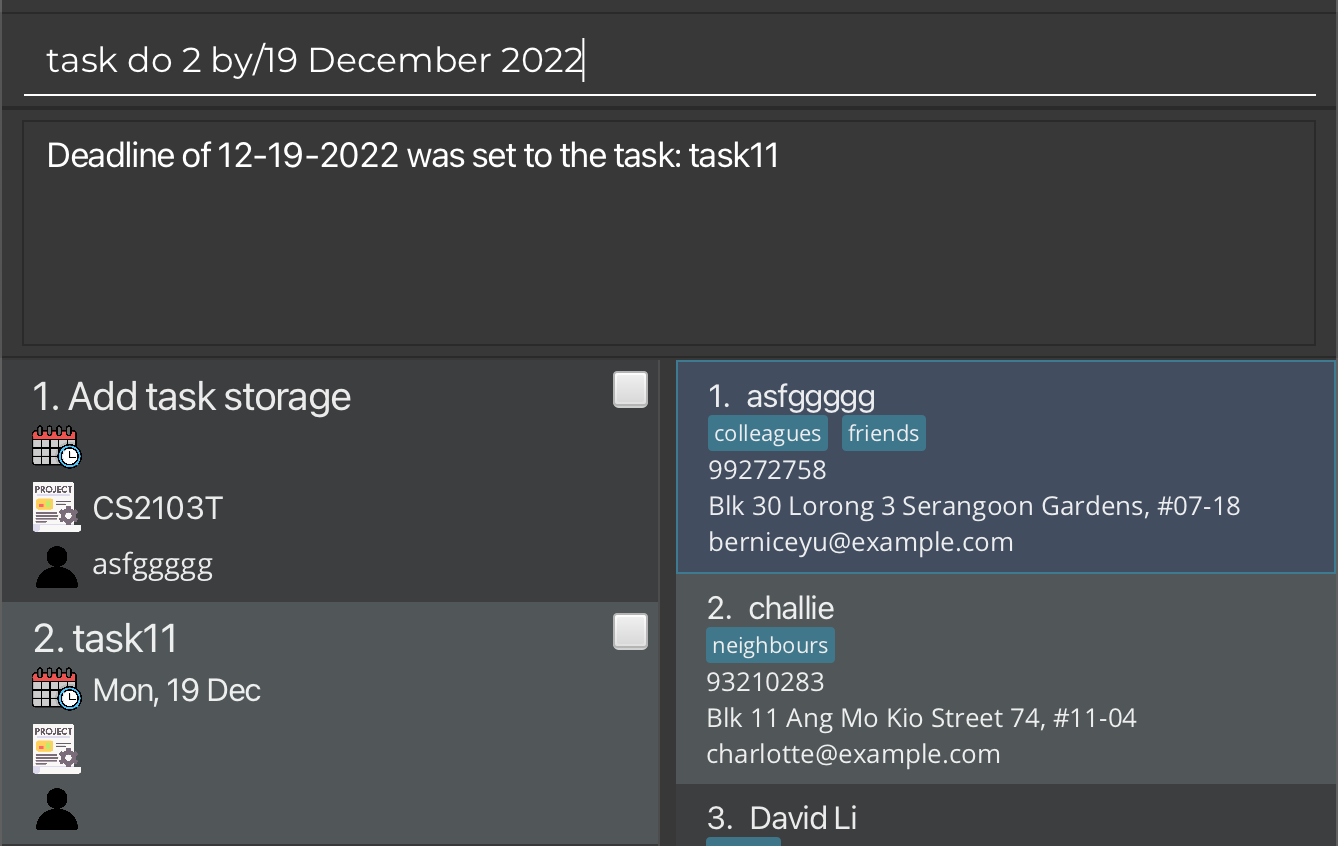Select the David Li contact entry
The width and height of the screenshot is (1338, 846).
[x=1006, y=815]
